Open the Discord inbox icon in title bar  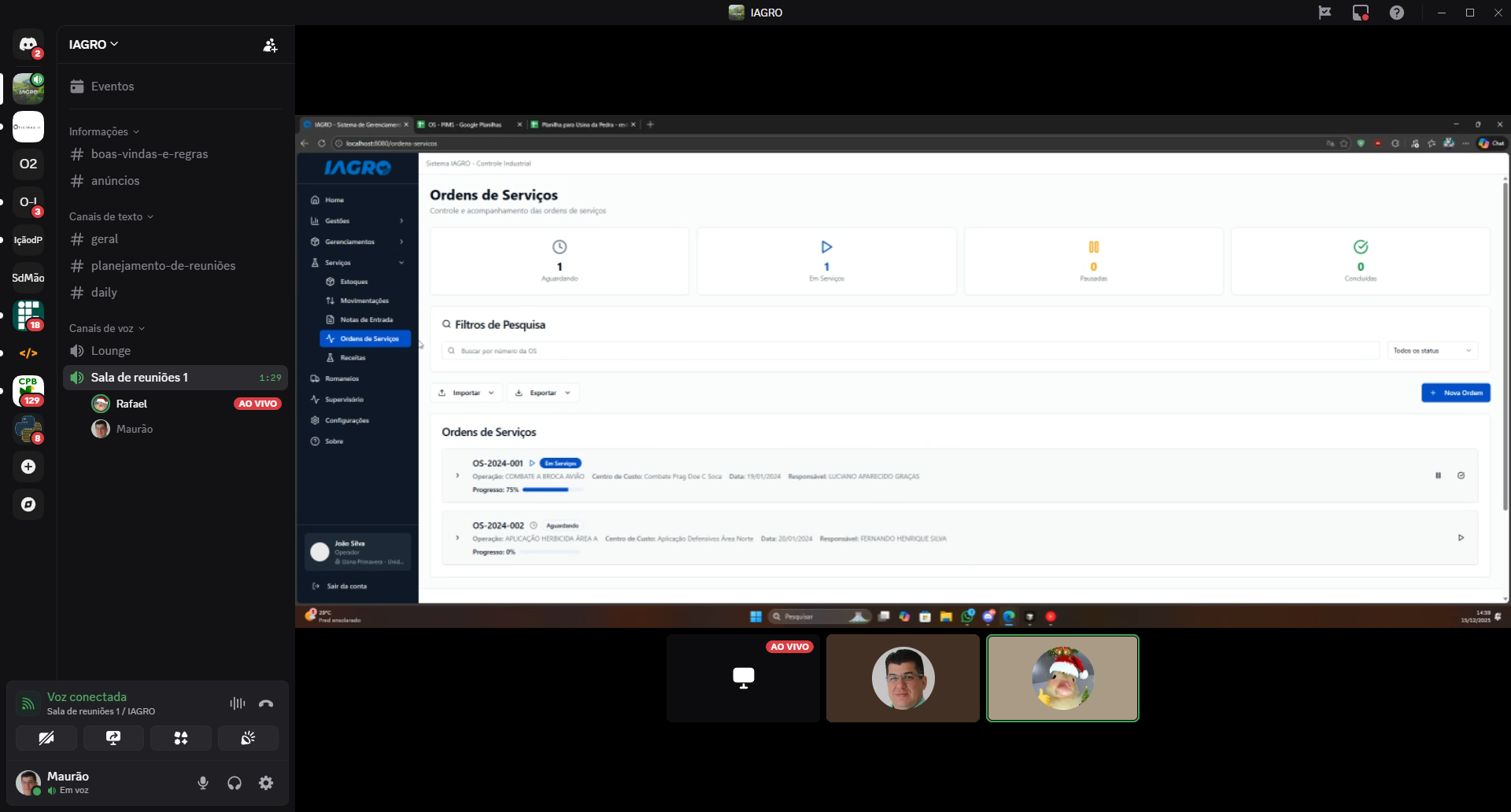tap(1360, 13)
